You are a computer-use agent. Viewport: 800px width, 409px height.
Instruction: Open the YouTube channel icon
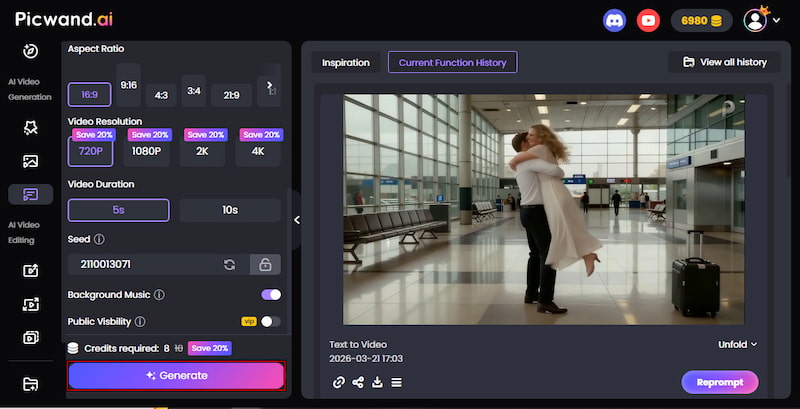[x=649, y=20]
